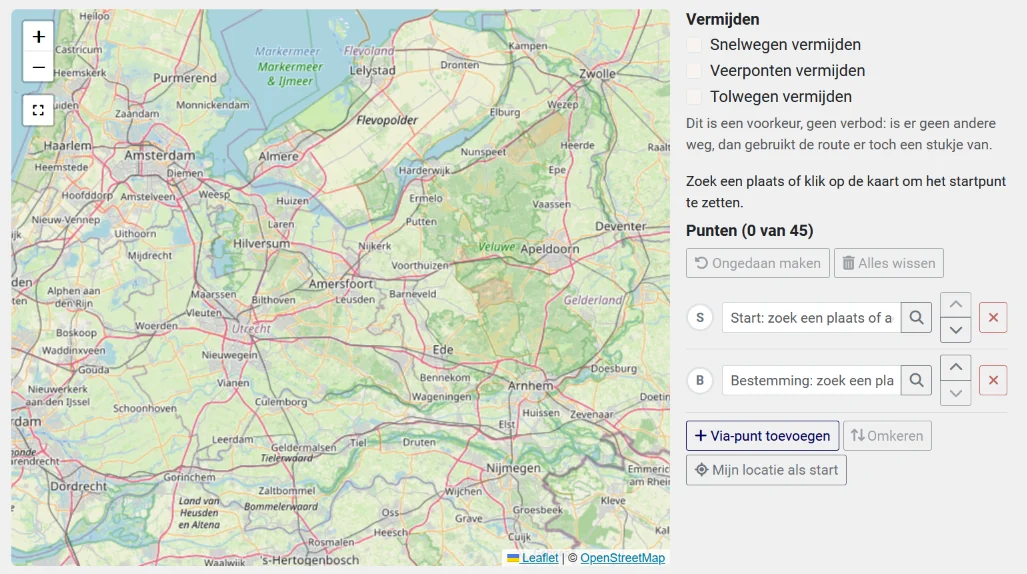Image resolution: width=1027 pixels, height=574 pixels.
Task: Click Purmerend on the map
Action: pos(185,78)
